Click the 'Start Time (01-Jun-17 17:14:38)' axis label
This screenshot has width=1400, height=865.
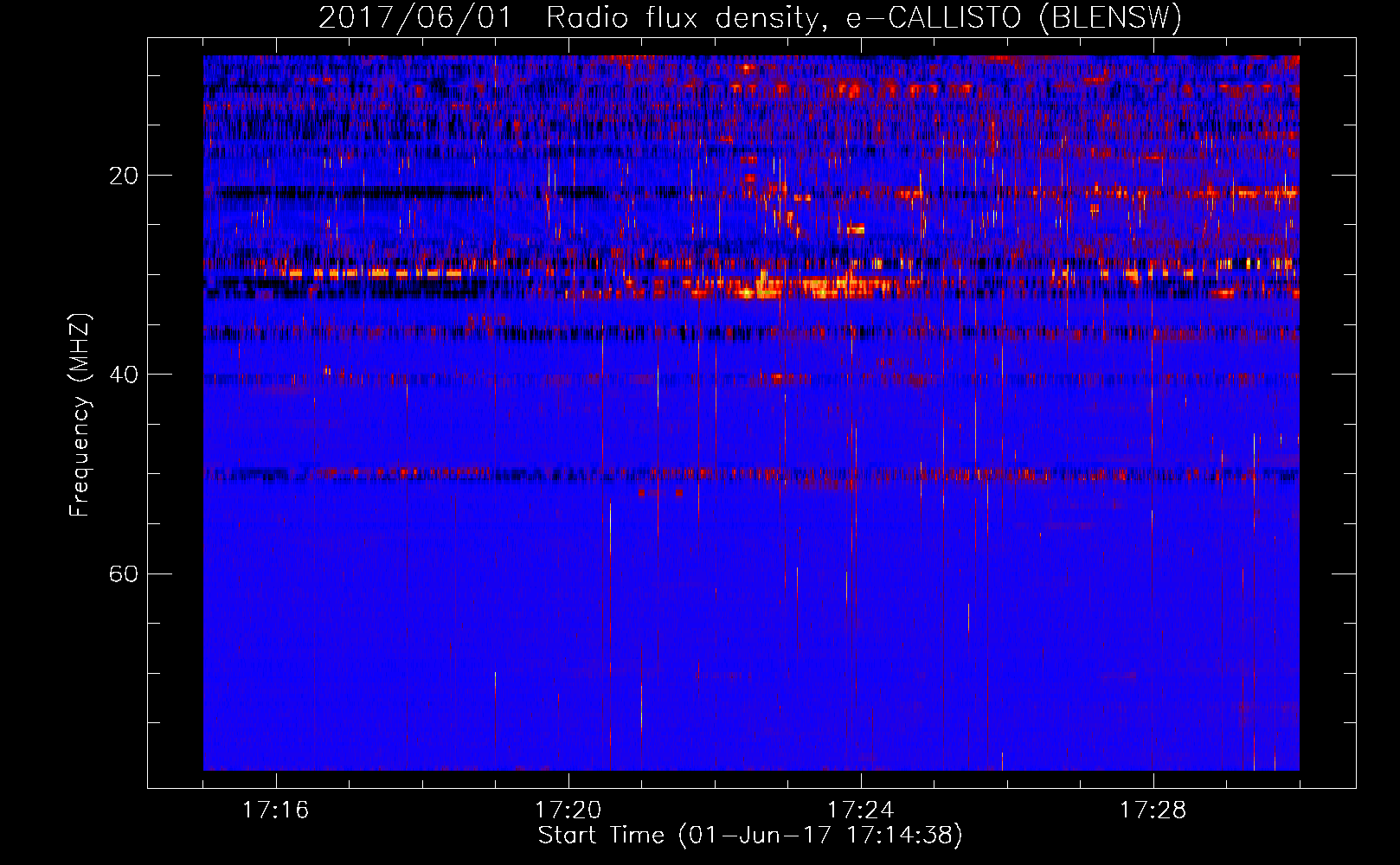pyautogui.click(x=750, y=836)
